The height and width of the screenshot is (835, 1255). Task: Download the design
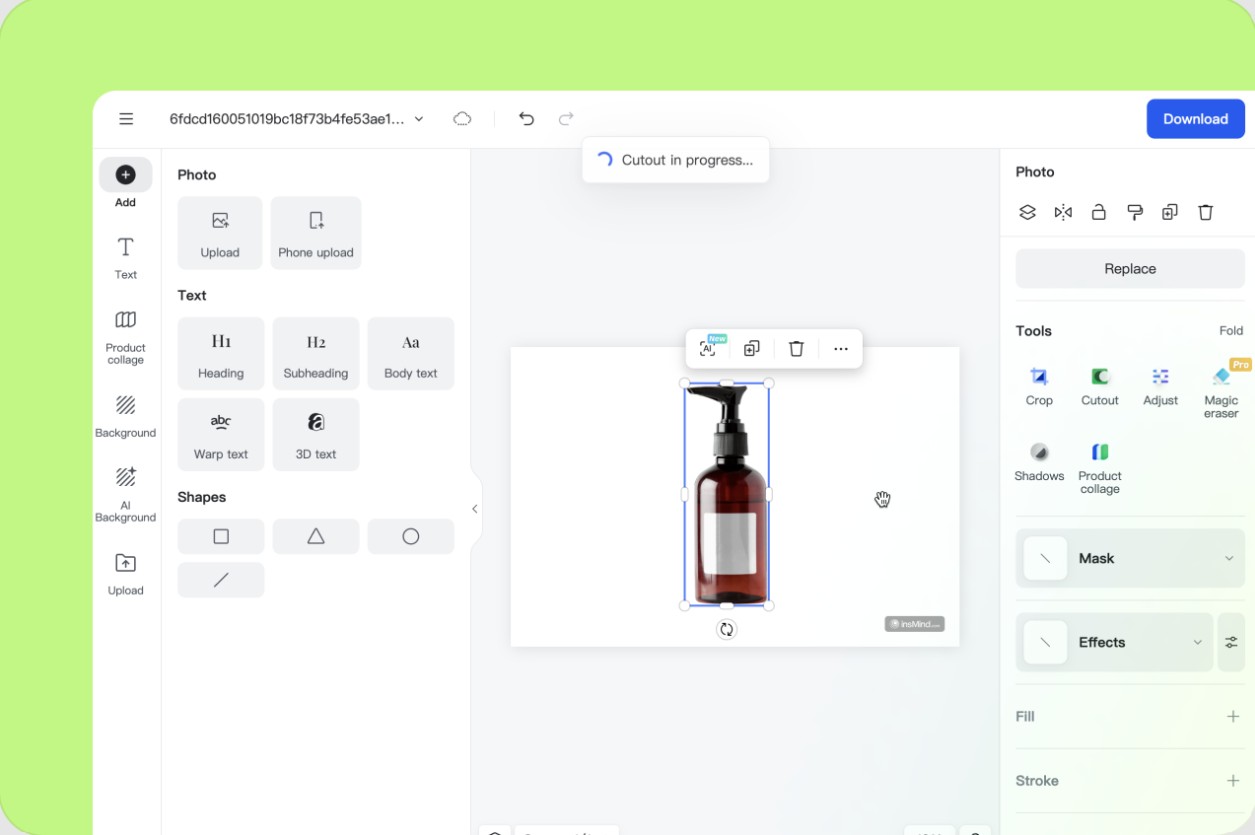[1195, 119]
